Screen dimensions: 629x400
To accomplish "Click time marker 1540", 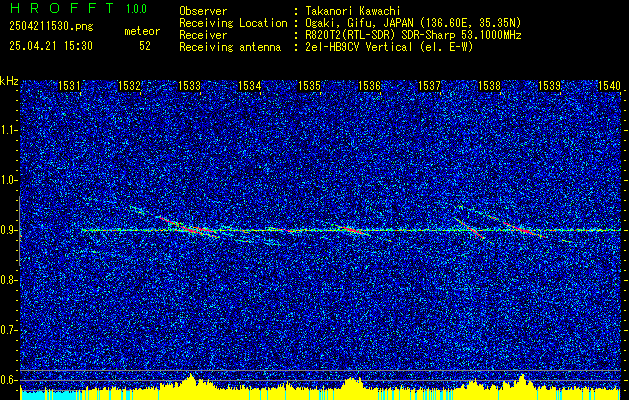I will (609, 86).
